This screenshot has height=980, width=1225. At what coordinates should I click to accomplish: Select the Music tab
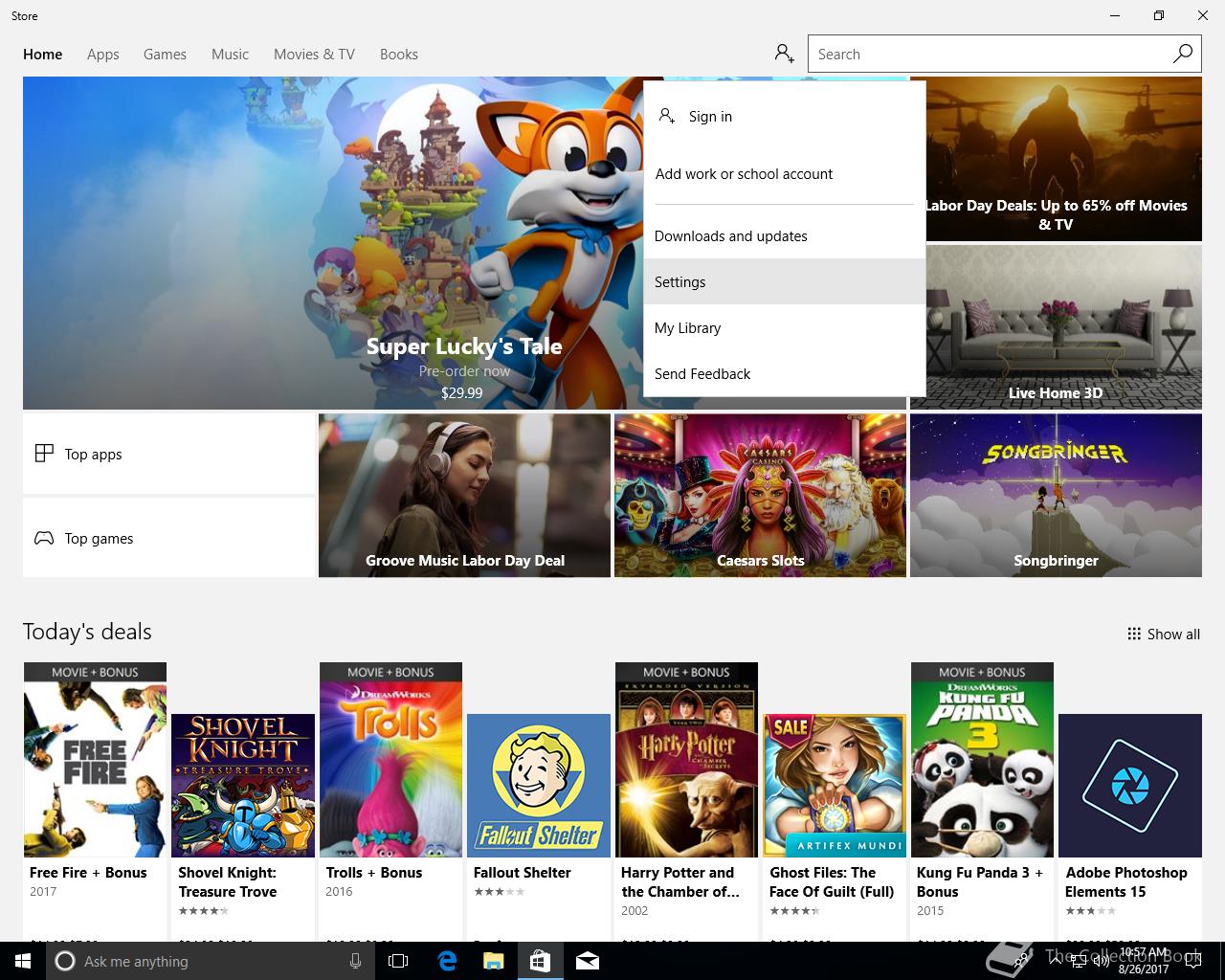click(x=230, y=55)
